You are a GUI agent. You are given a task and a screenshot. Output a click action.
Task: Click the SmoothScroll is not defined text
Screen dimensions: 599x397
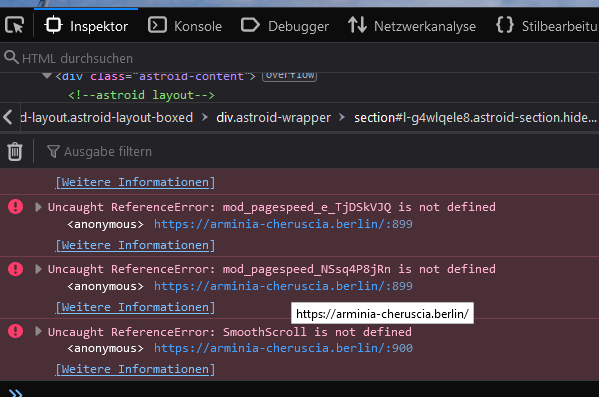[x=317, y=332]
